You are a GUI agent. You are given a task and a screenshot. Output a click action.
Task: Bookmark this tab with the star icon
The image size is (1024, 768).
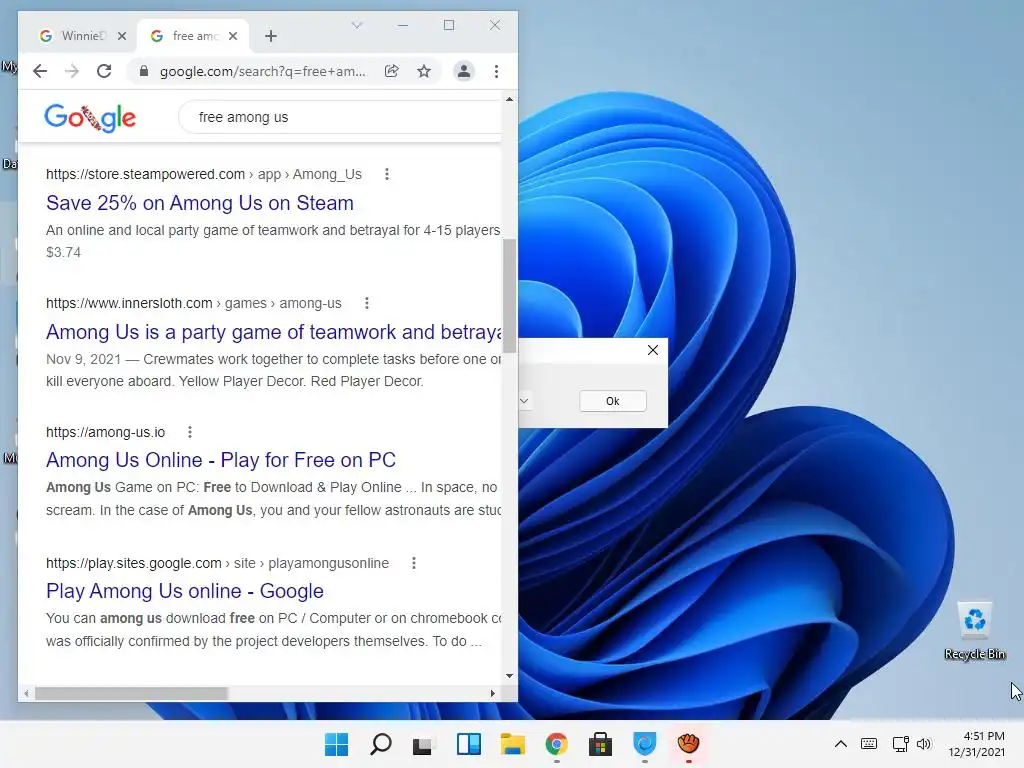pos(424,71)
